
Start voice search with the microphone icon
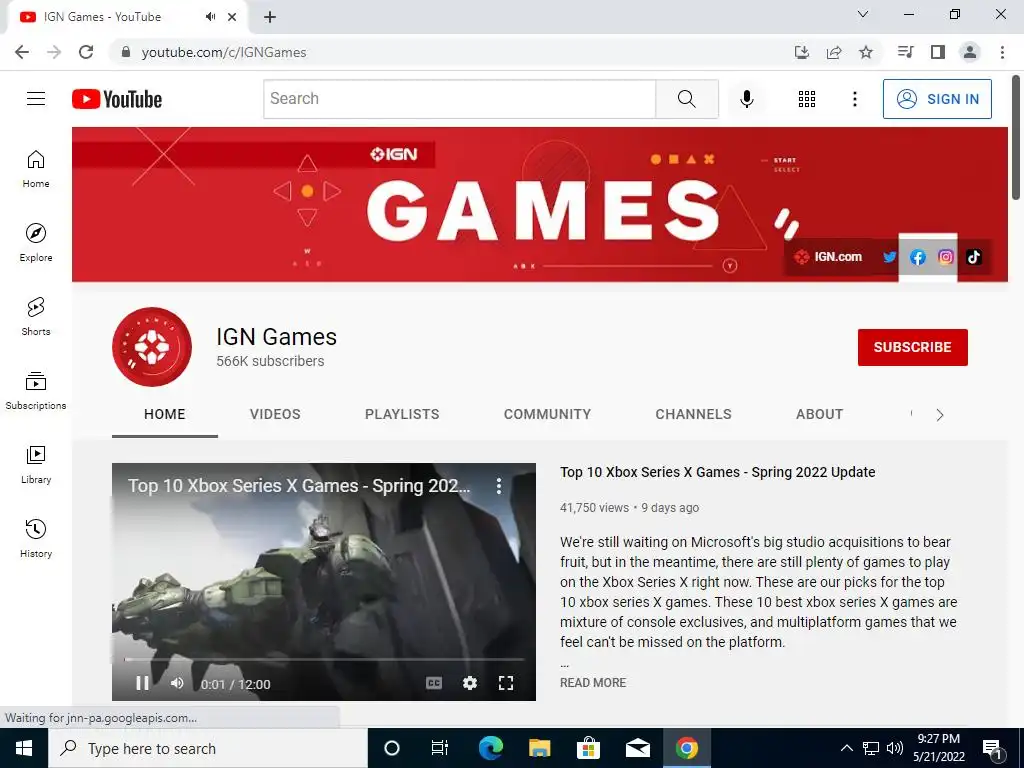coord(746,99)
